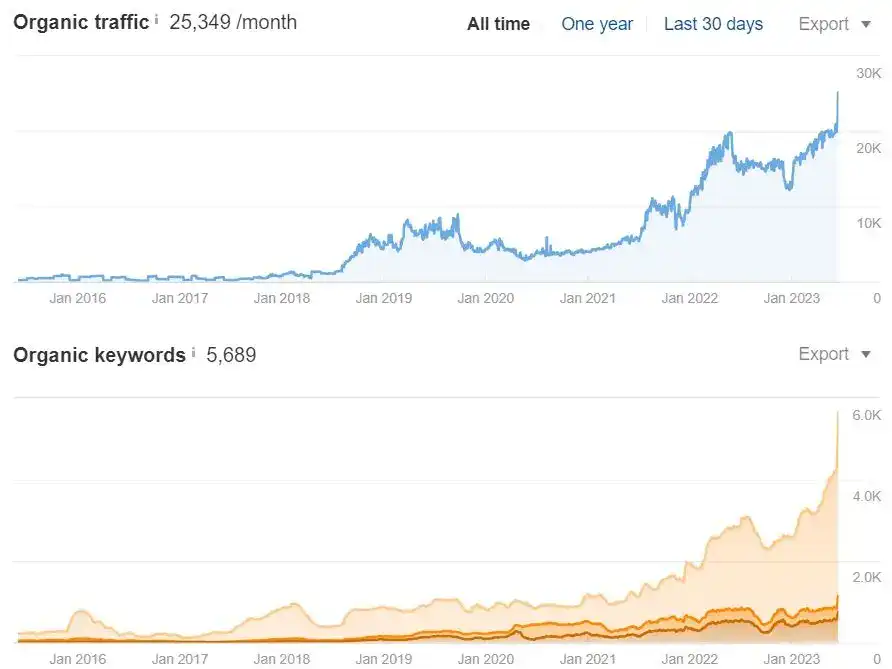This screenshot has width=892, height=669.
Task: Click the 25,349 /month traffic value
Action: point(233,22)
